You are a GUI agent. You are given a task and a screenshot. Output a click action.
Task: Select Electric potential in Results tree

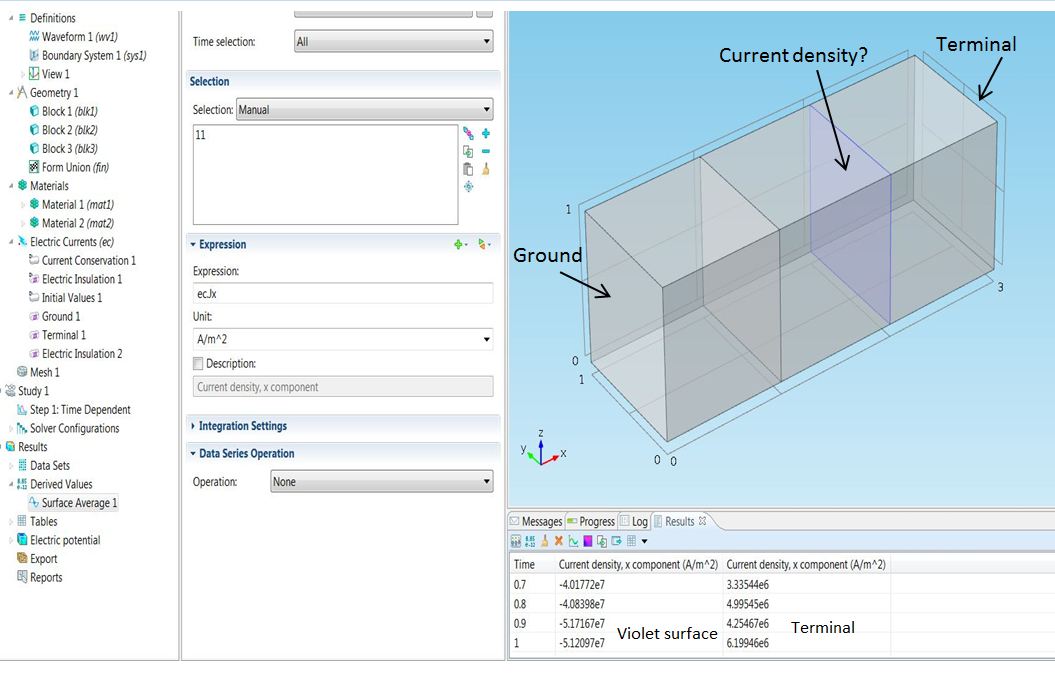[x=64, y=540]
